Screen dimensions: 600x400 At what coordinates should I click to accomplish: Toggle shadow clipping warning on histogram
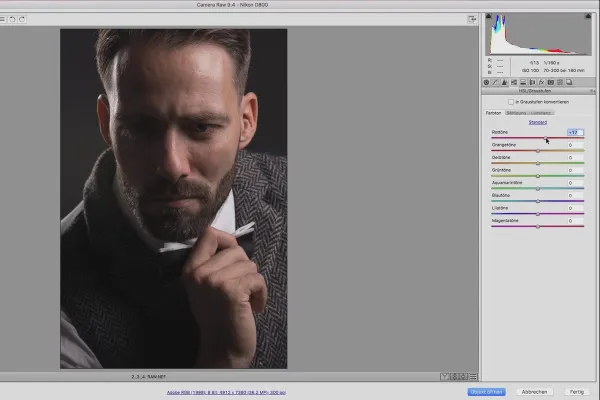489,16
